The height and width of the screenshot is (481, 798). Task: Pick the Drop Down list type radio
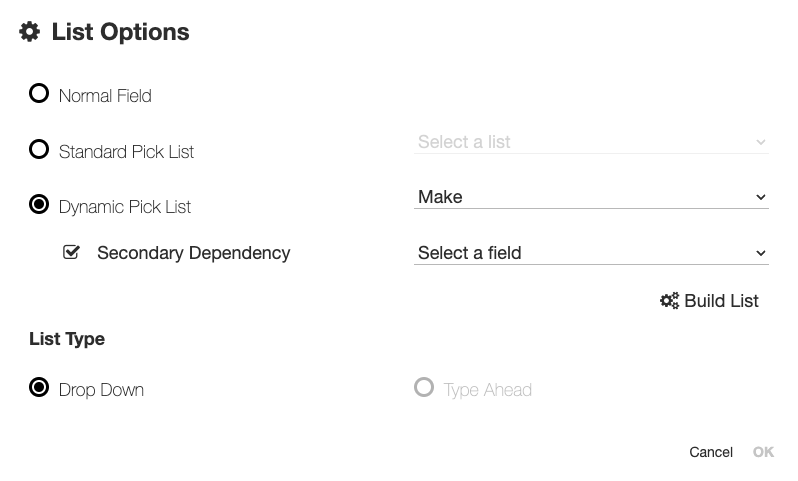[x=39, y=388]
